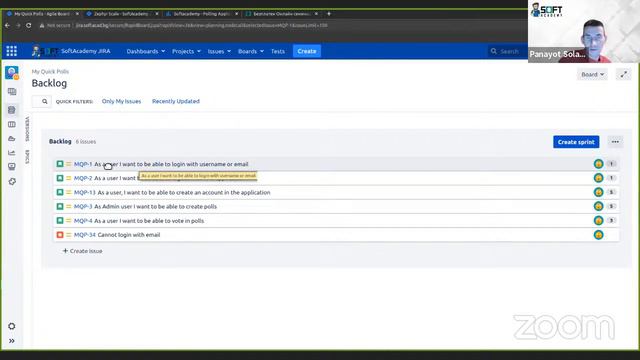Open issue link MQP-4
Screen dimensions: 640x360
[x=83, y=221]
